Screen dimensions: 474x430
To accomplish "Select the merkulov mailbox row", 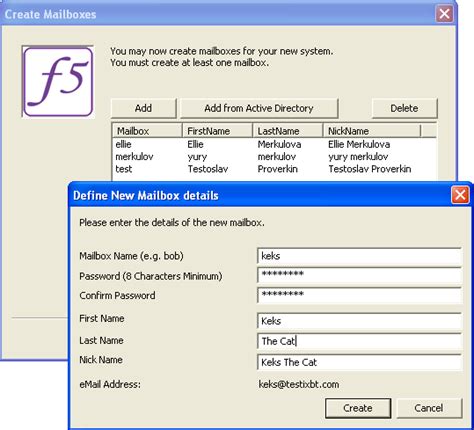I will click(274, 157).
